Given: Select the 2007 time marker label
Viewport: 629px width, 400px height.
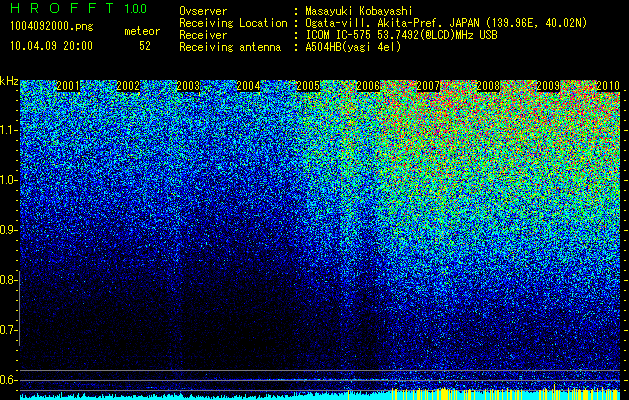Looking at the screenshot, I should 428,86.
